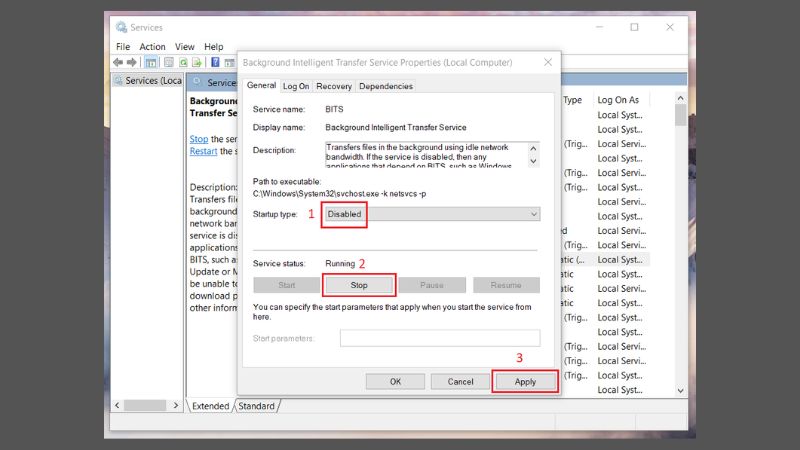Click the blue Help toolbar icon
Viewport: 800px width, 450px height.
[215, 62]
